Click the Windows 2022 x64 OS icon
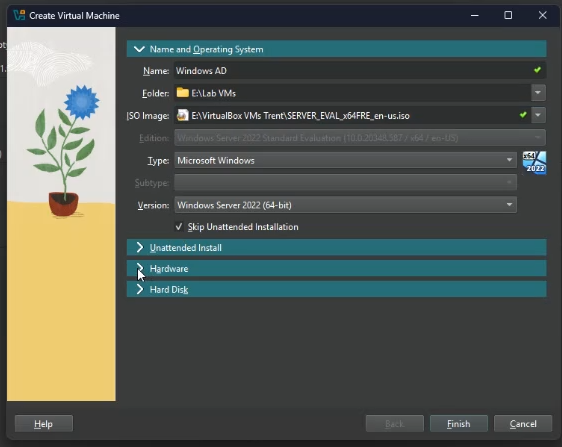Image resolution: width=562 pixels, height=447 pixels. point(534,163)
